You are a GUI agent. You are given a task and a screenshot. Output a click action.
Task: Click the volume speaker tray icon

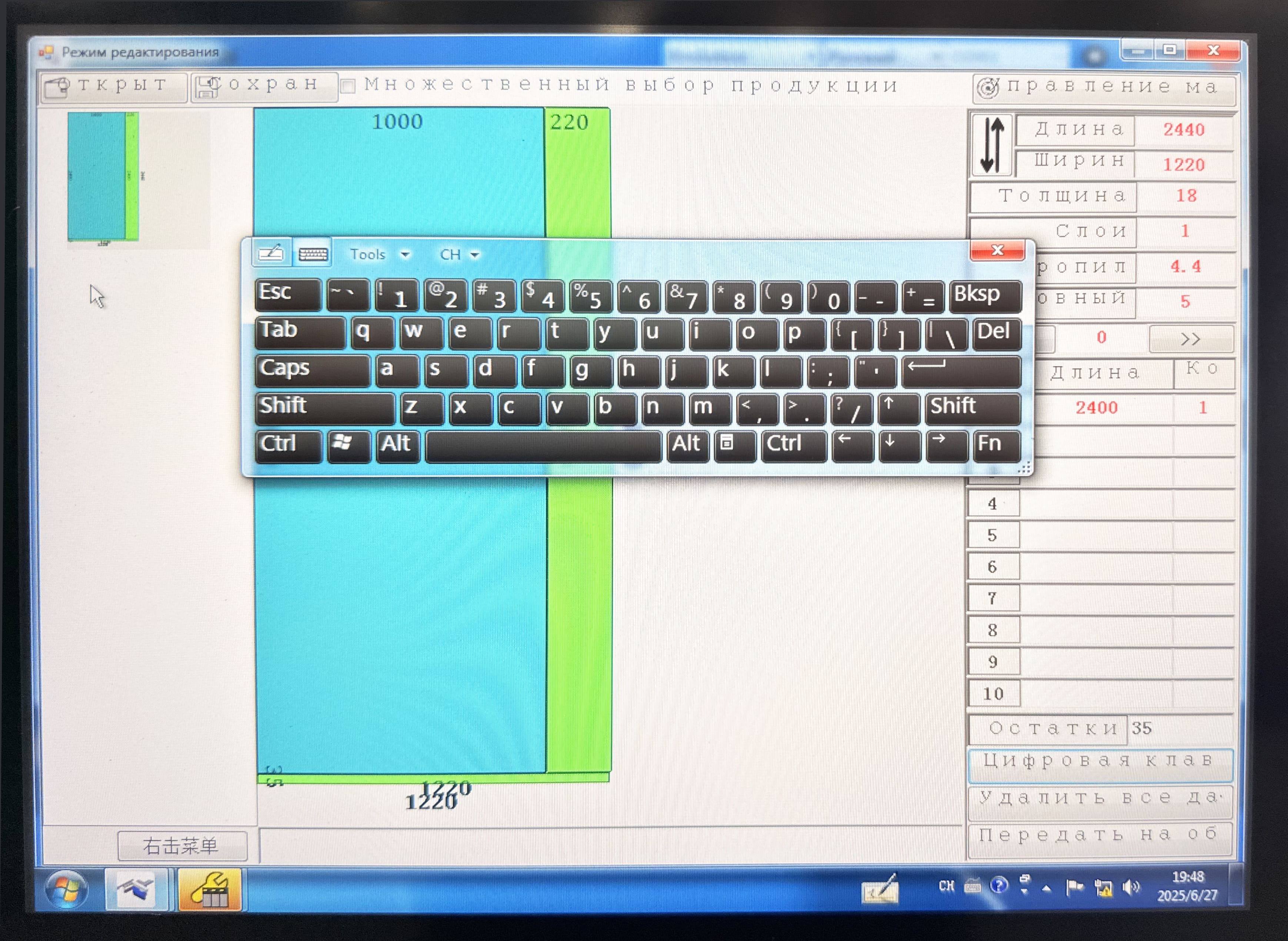[1130, 887]
